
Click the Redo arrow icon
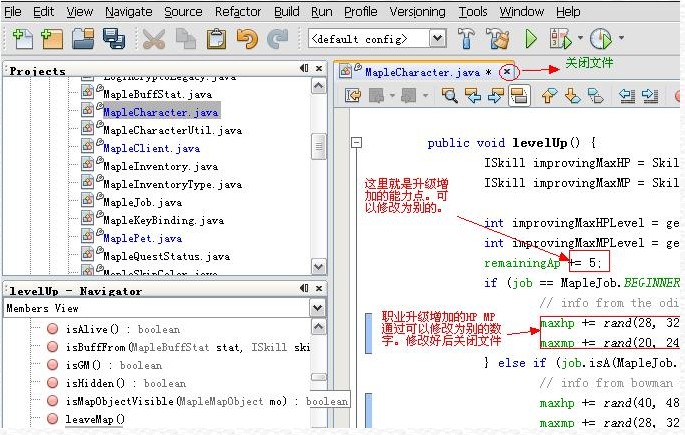278,39
